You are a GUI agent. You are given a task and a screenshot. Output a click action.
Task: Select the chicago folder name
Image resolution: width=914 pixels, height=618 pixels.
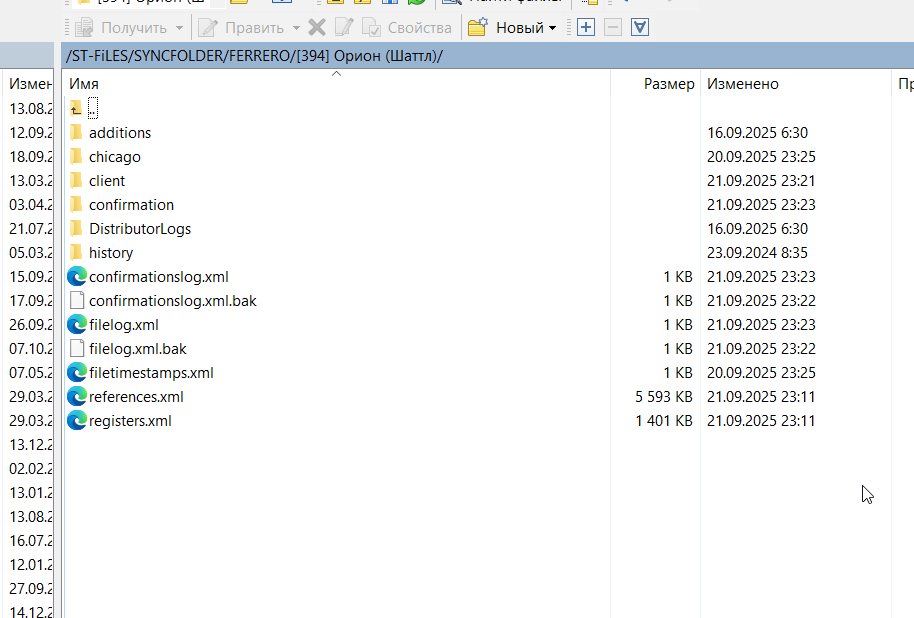pyautogui.click(x=115, y=157)
